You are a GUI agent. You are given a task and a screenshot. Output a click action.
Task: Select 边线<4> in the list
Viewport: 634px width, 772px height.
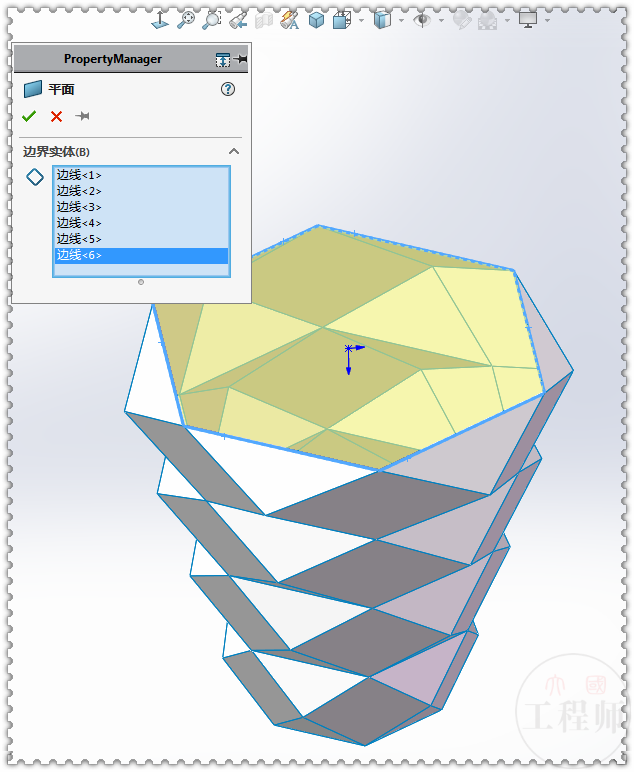tap(141, 223)
